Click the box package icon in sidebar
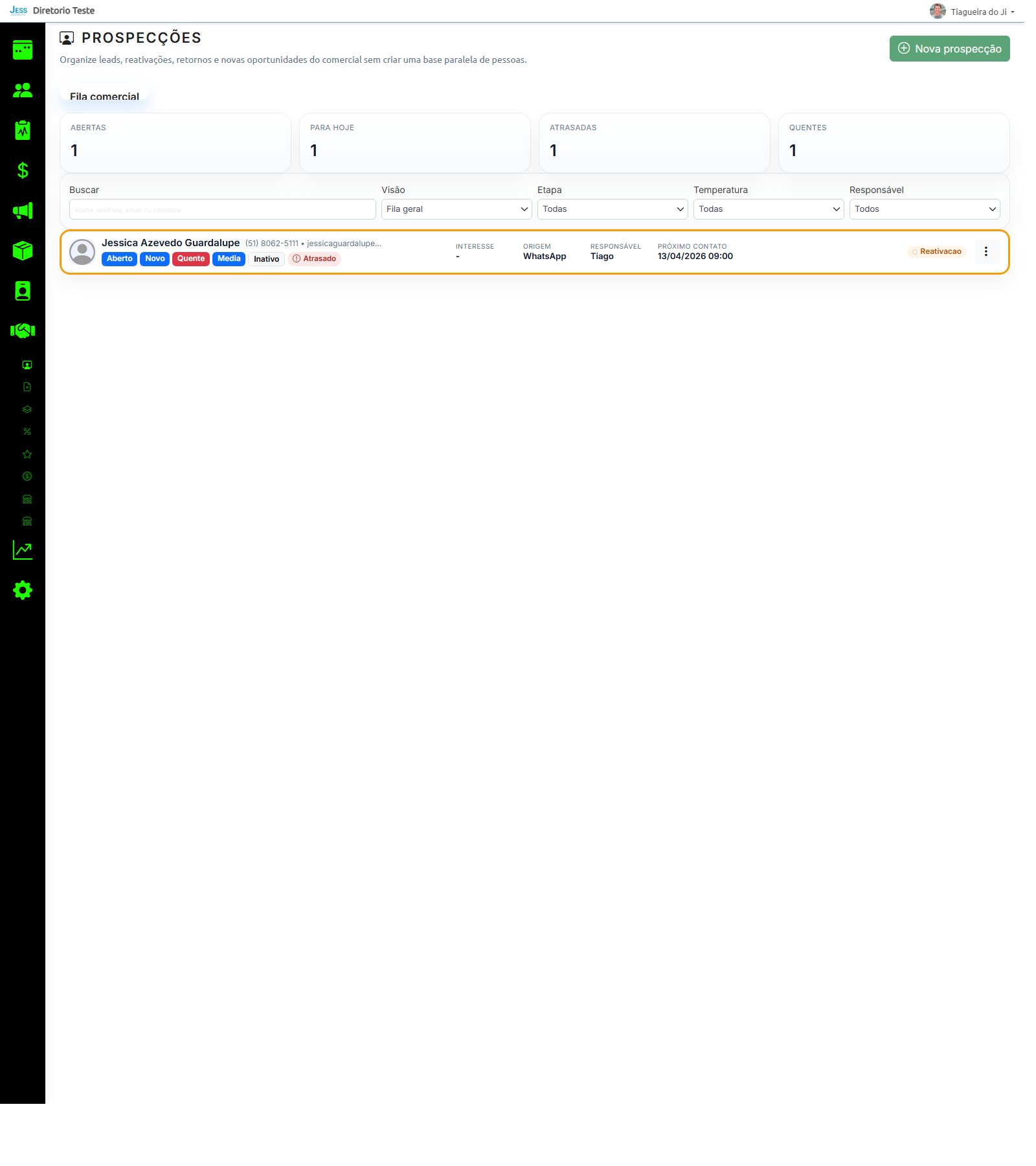The height and width of the screenshot is (1166, 1036). pos(23,251)
